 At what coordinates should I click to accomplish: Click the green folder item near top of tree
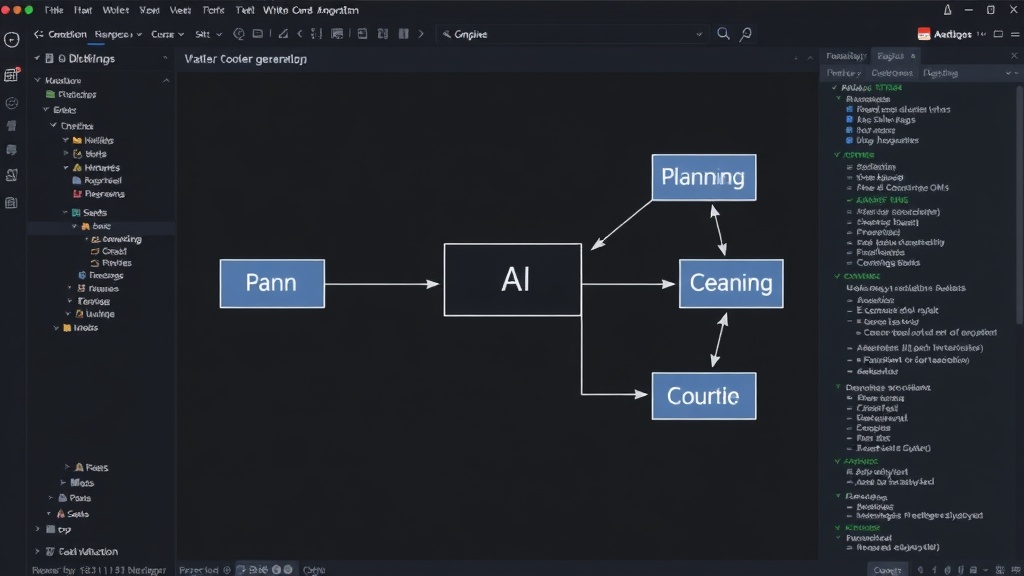click(72, 95)
